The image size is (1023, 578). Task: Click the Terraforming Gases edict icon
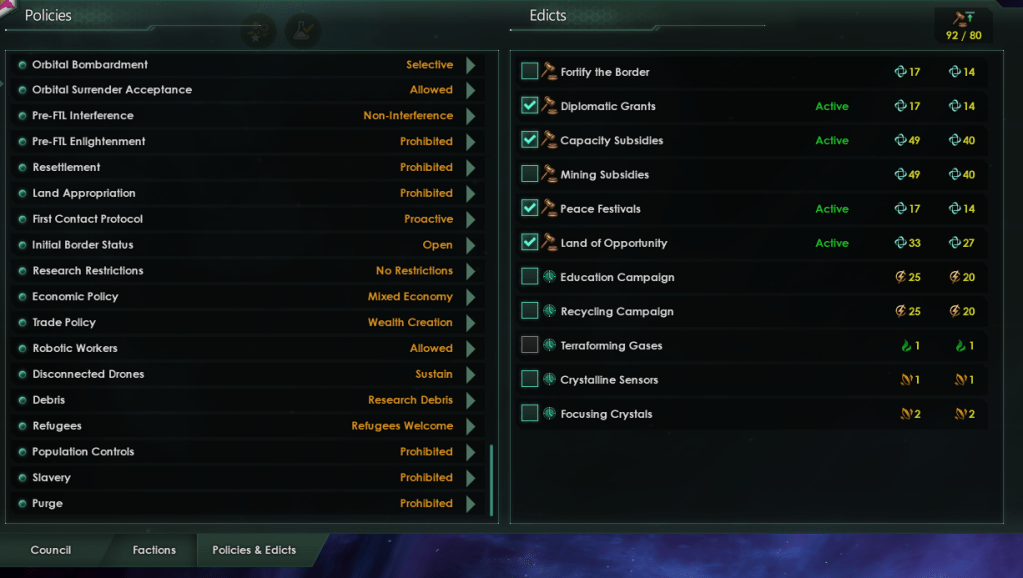[549, 345]
